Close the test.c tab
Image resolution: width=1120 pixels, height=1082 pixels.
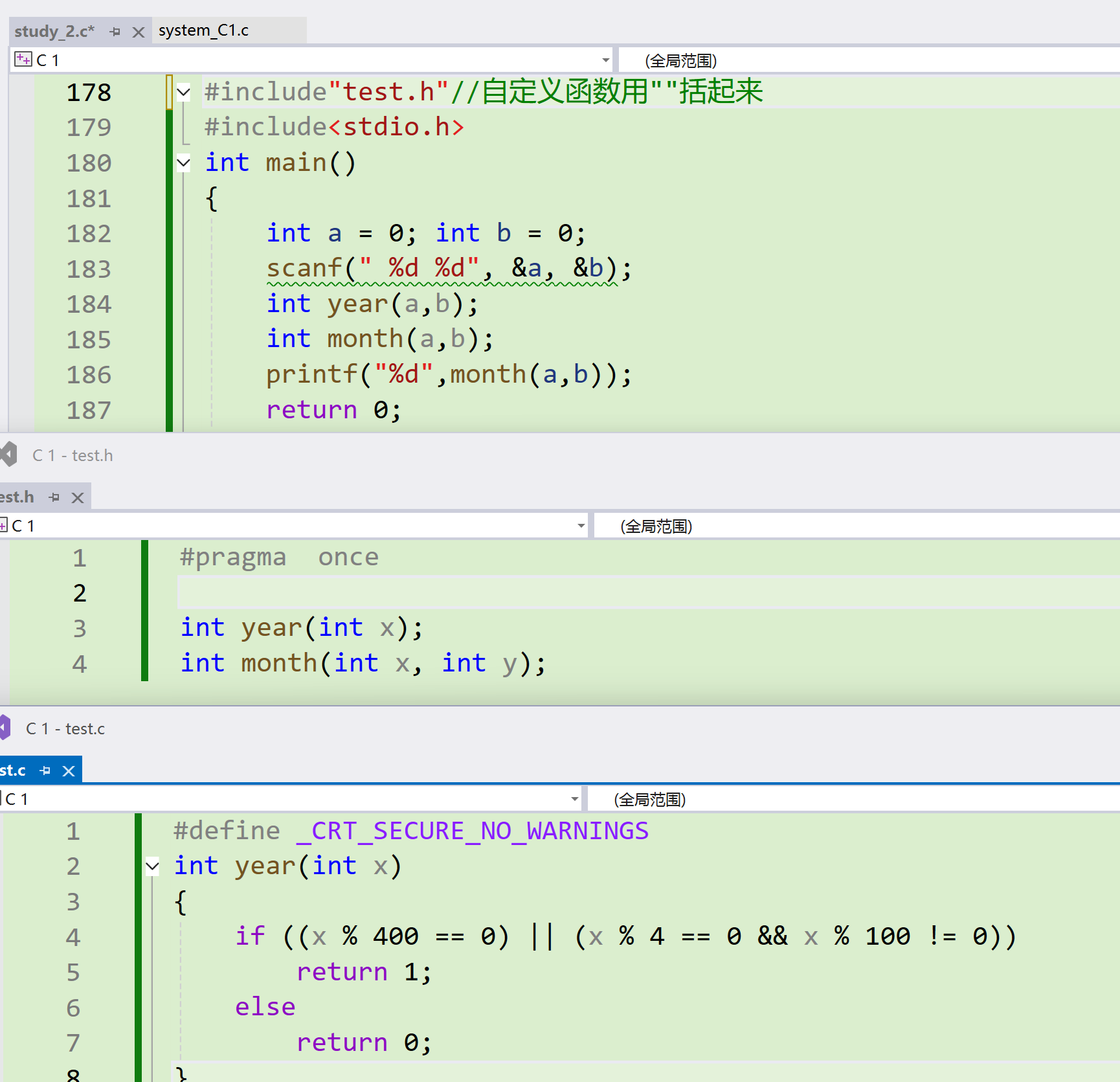[69, 771]
